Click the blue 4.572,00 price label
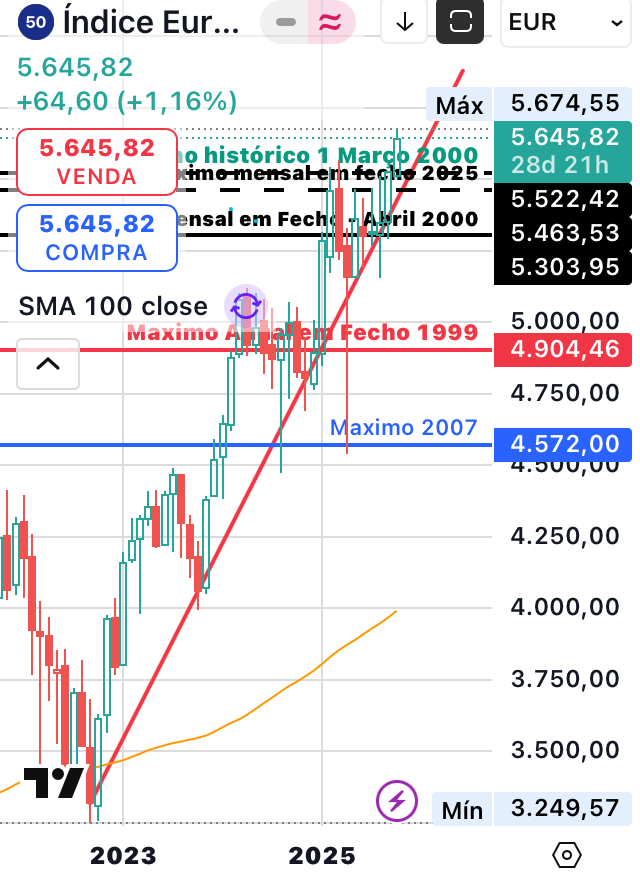The height and width of the screenshot is (876, 640). pos(563,445)
